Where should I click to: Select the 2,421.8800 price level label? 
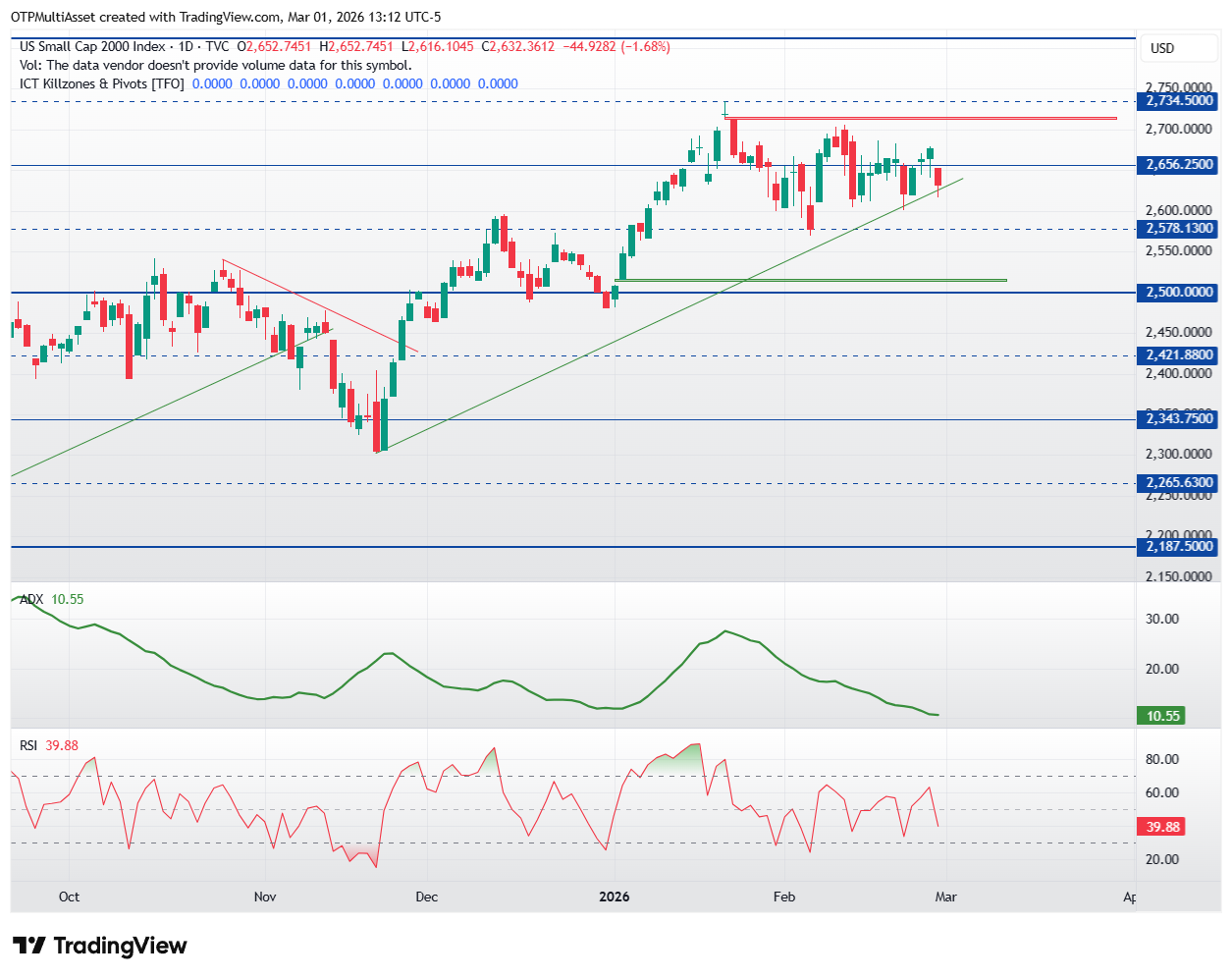click(1178, 354)
